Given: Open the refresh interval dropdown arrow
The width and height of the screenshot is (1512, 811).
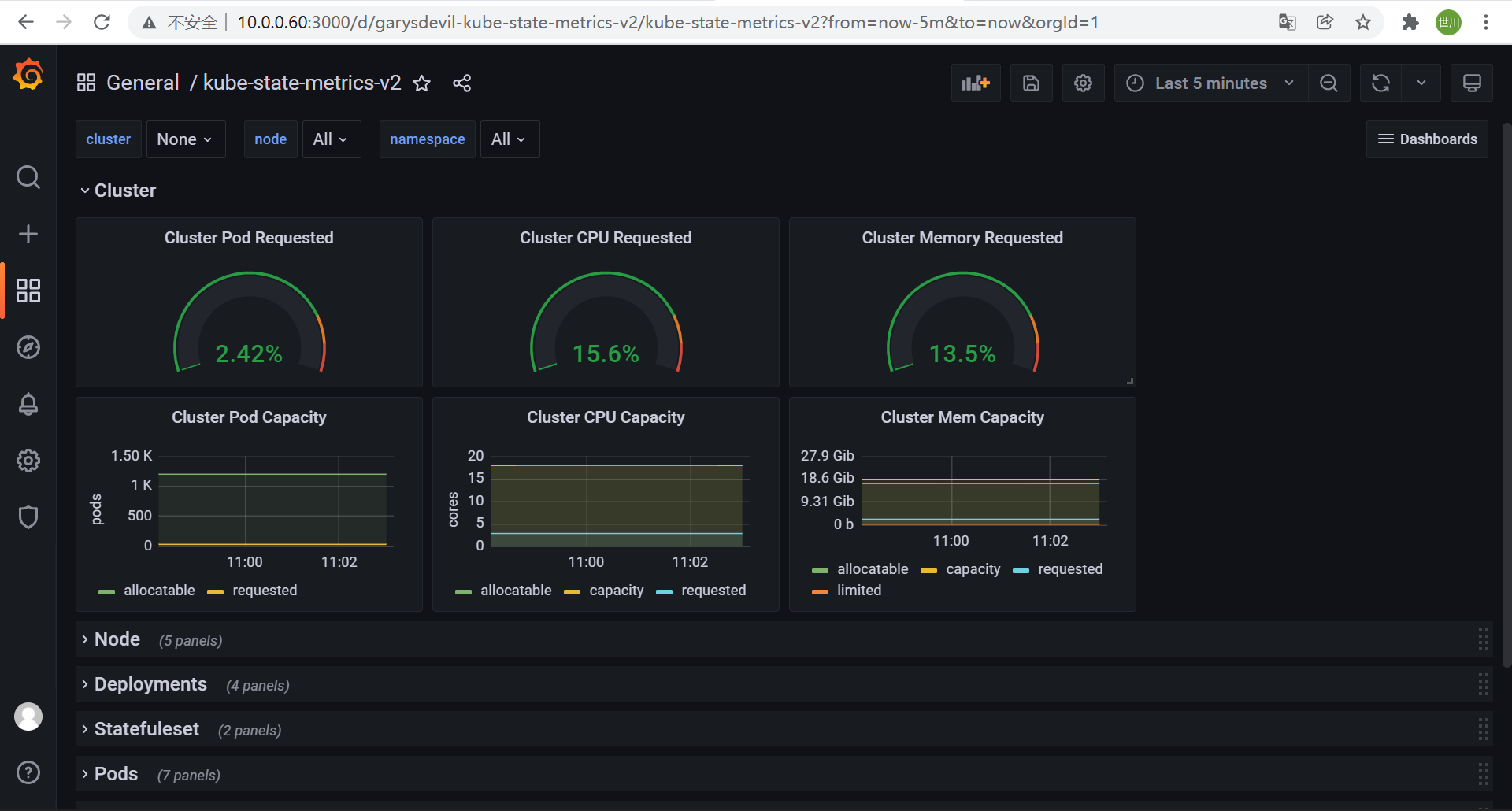Looking at the screenshot, I should pos(1421,83).
